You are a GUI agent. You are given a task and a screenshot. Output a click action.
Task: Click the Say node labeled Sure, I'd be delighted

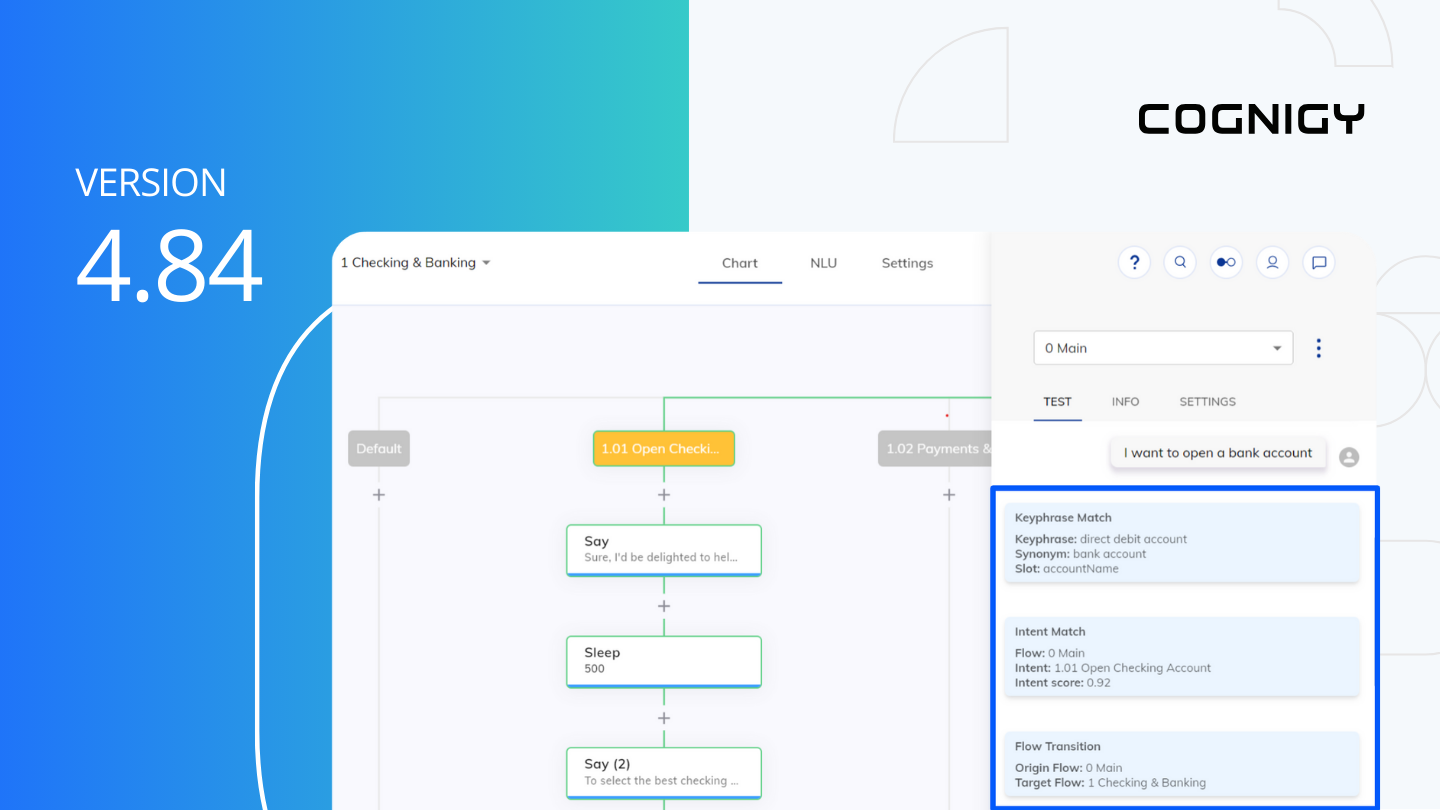click(x=663, y=550)
